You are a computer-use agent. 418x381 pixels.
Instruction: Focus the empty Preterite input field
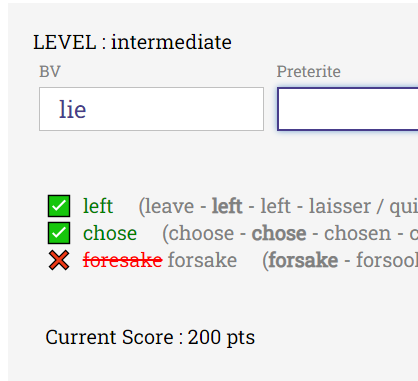(348, 109)
